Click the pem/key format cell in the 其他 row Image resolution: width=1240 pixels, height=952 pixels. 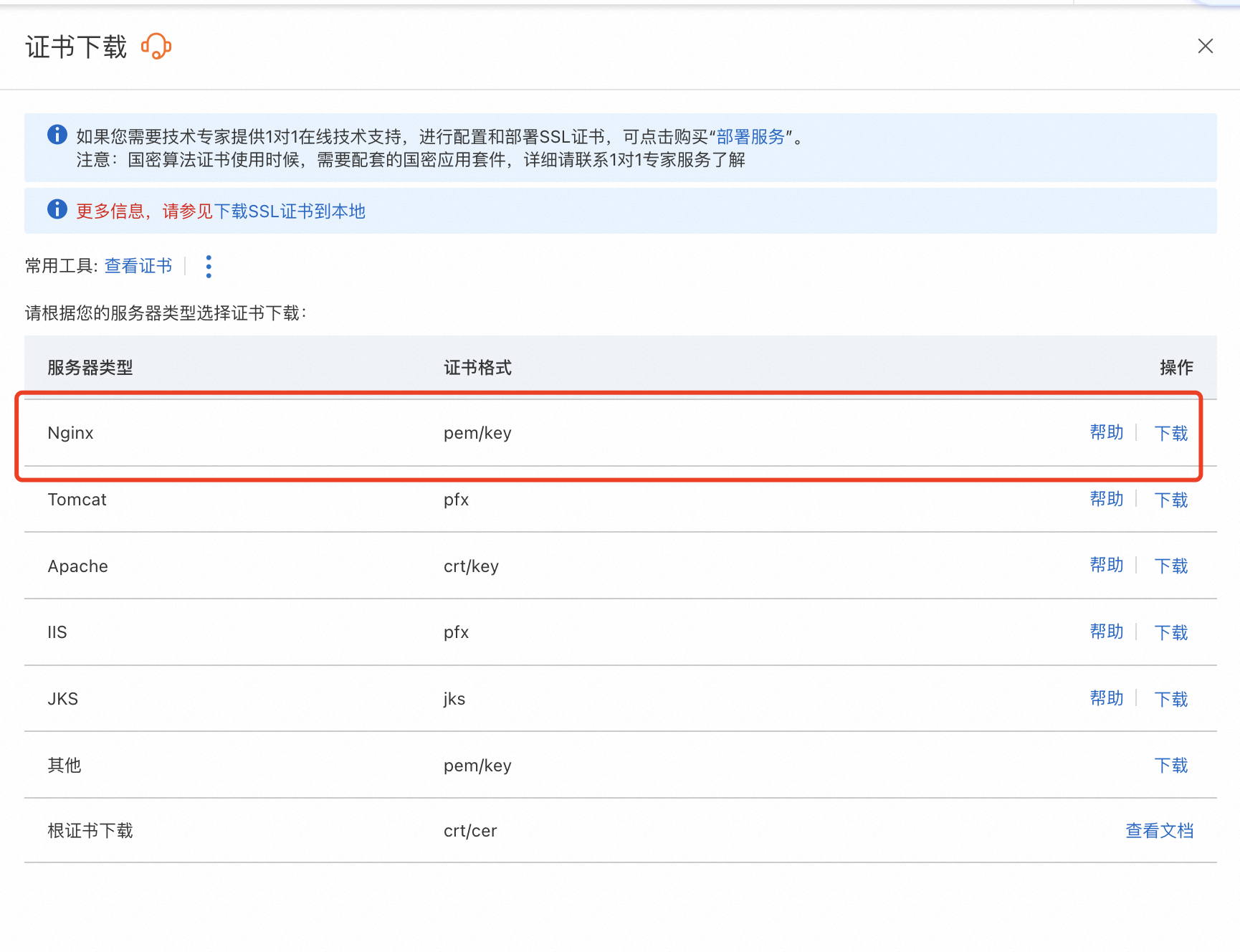[x=477, y=766]
